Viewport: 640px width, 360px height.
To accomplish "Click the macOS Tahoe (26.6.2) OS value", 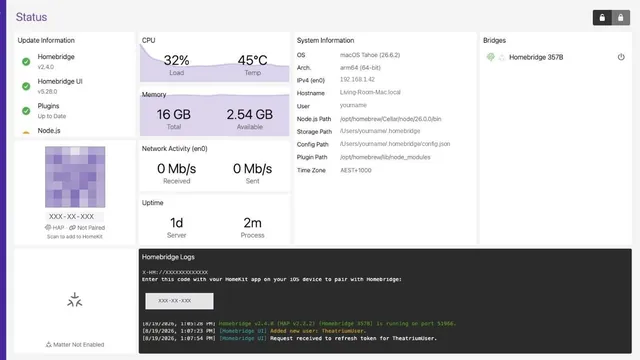I will click(x=370, y=55).
